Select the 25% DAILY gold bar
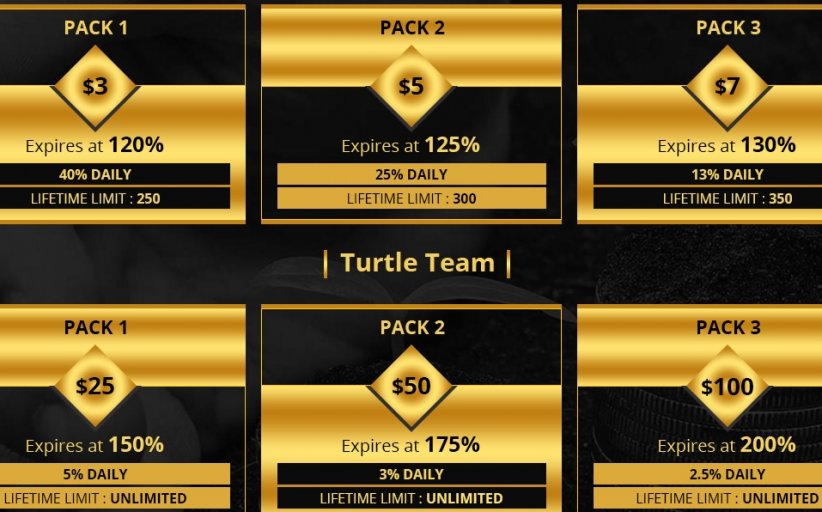The width and height of the screenshot is (822, 512). (411, 174)
